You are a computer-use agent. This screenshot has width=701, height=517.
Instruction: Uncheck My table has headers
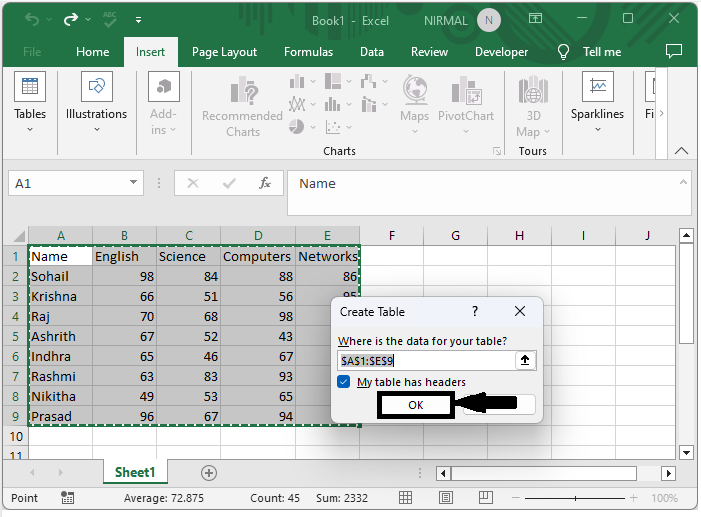(x=344, y=382)
